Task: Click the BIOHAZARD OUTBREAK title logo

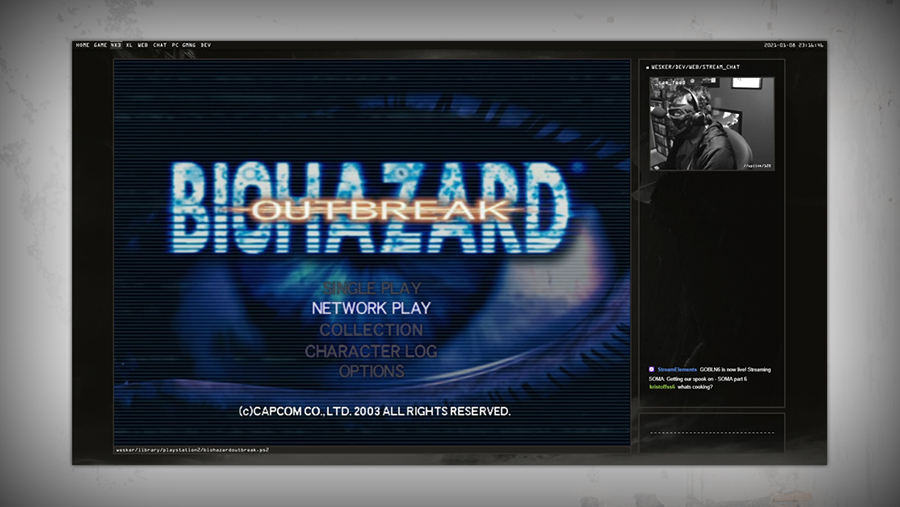Action: coord(370,208)
